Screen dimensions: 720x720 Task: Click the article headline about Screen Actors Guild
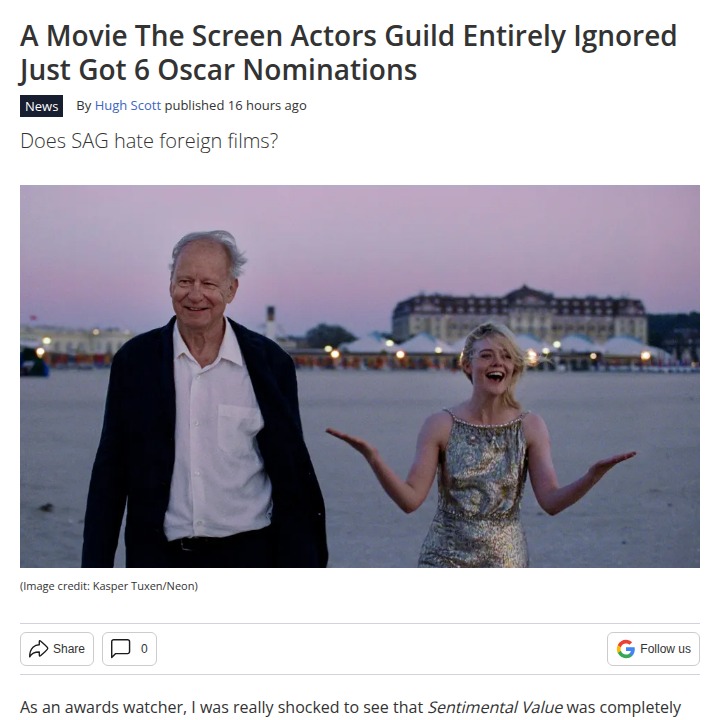coord(348,52)
